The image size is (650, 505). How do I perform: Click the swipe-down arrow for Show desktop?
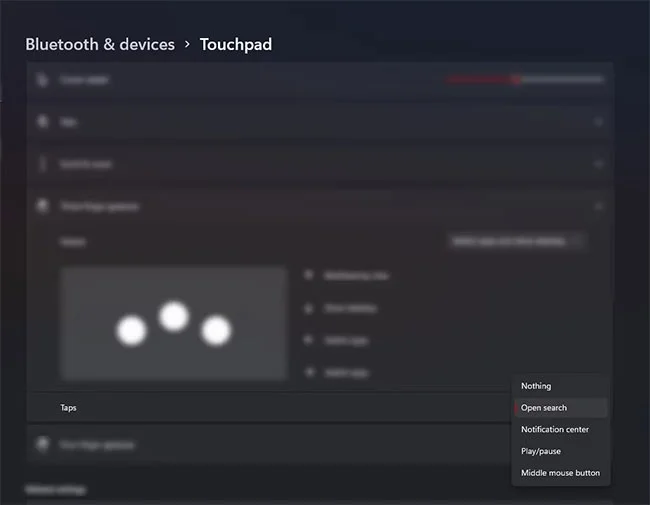click(x=308, y=308)
